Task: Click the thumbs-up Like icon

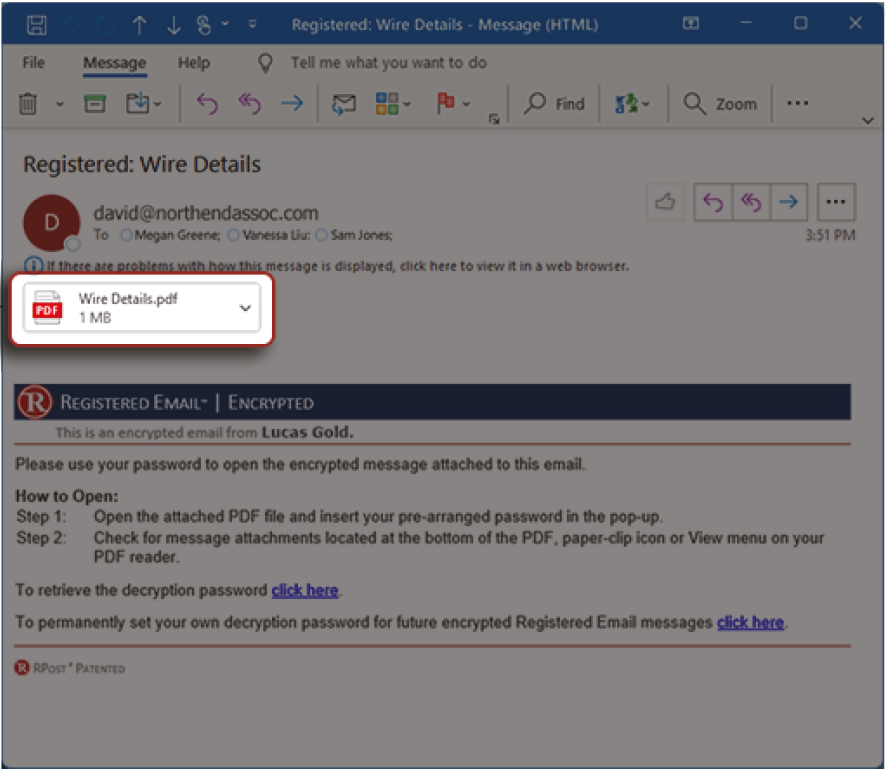Action: (x=665, y=201)
